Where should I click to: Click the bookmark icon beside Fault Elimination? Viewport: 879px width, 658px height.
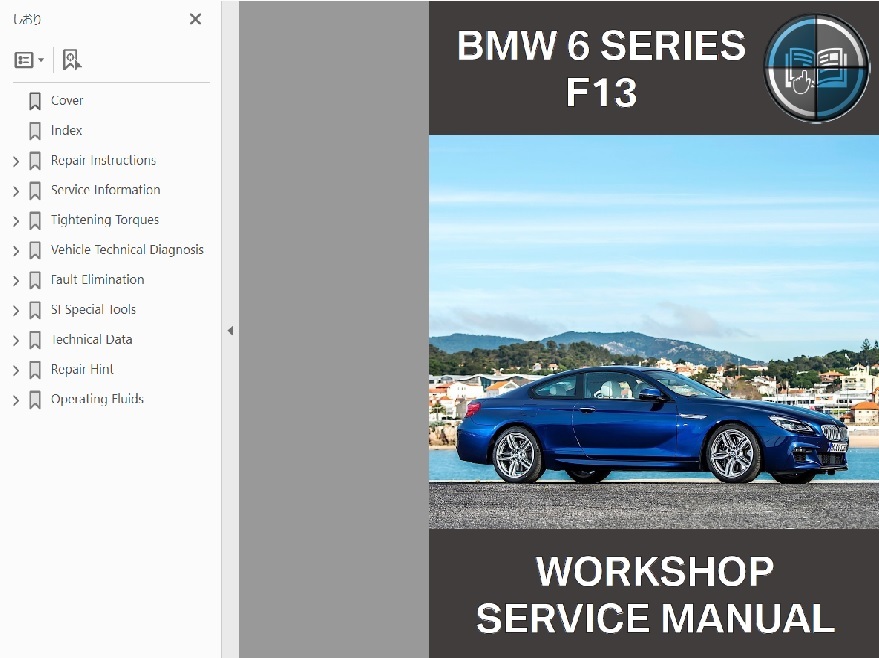click(35, 280)
